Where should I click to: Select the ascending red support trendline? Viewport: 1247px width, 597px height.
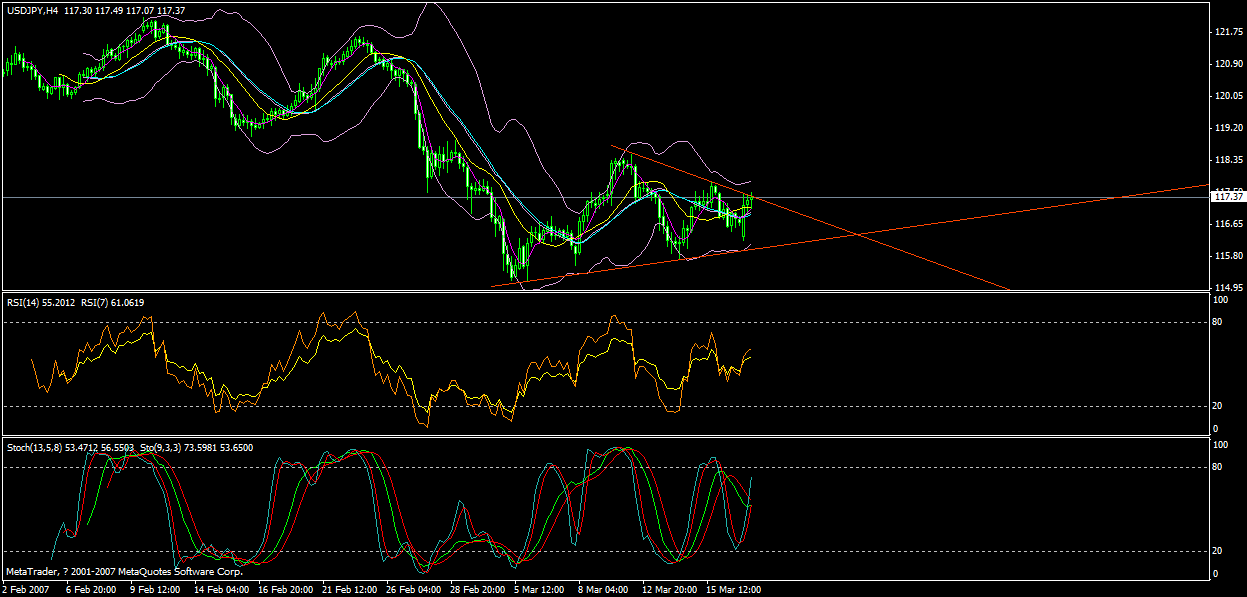(x=850, y=236)
